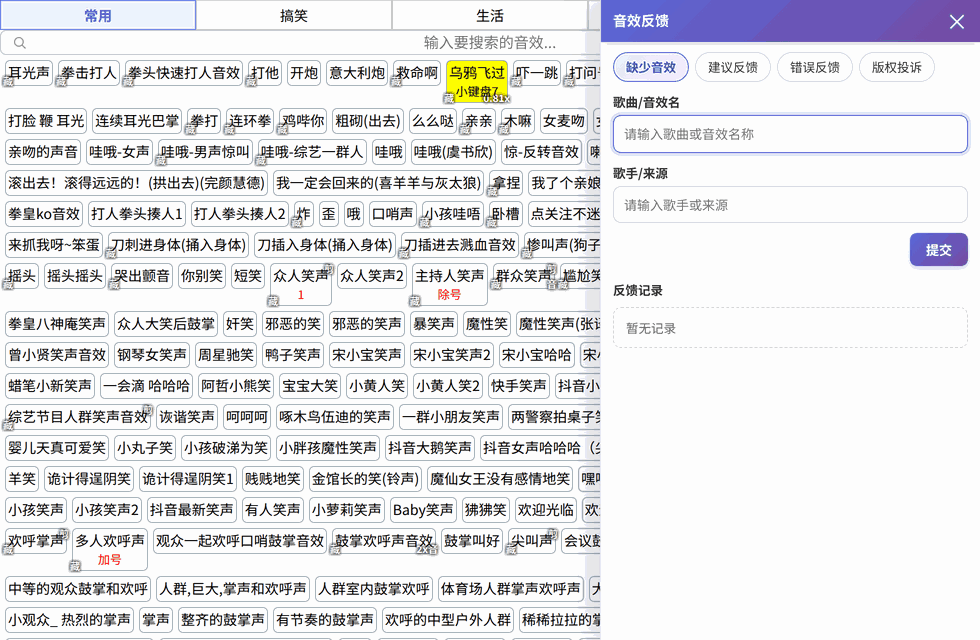
Task: Trigger the 鸡哔你 sound
Action: (x=303, y=121)
